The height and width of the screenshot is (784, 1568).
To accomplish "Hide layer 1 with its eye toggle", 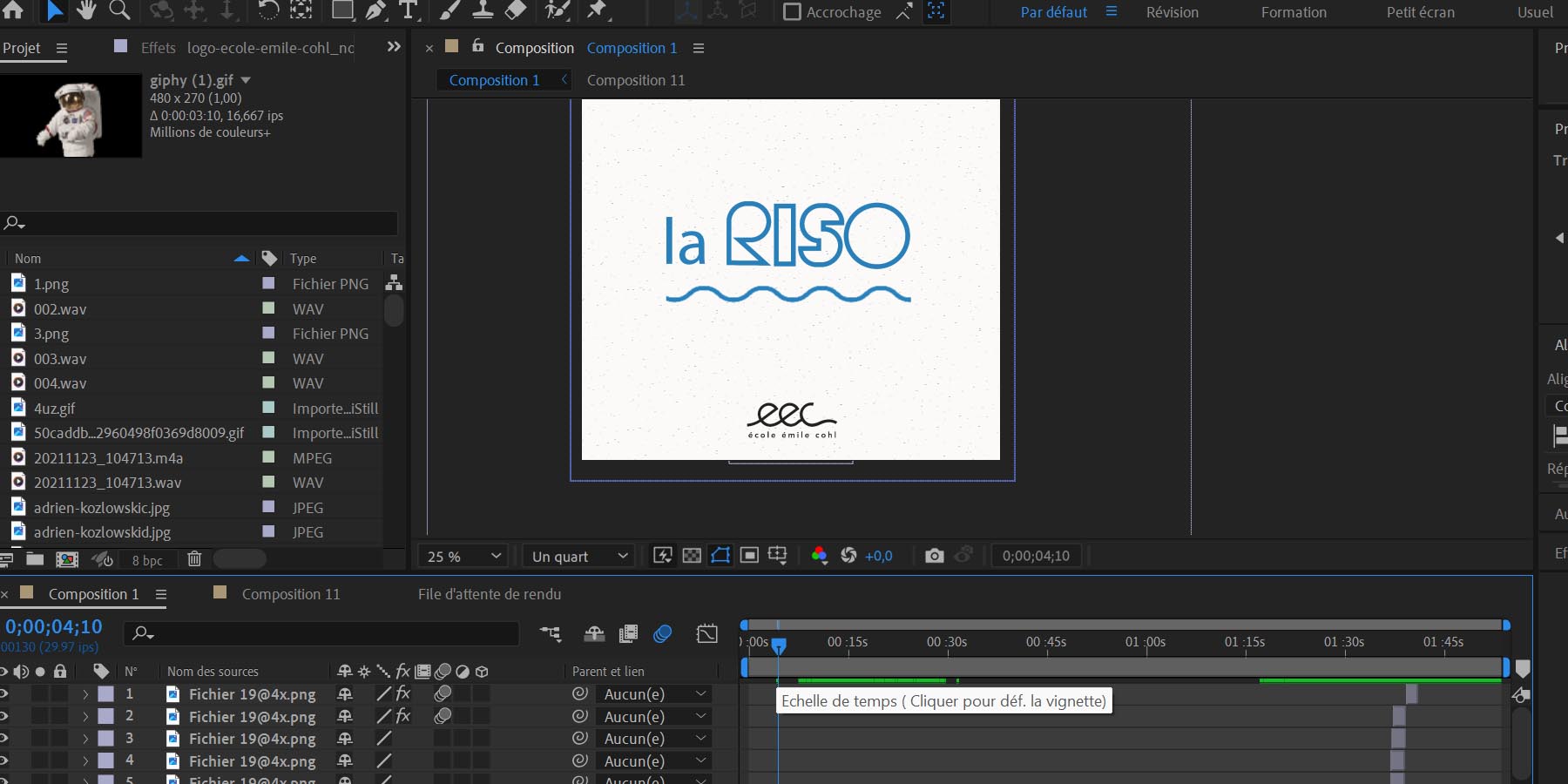I will pyautogui.click(x=3, y=694).
